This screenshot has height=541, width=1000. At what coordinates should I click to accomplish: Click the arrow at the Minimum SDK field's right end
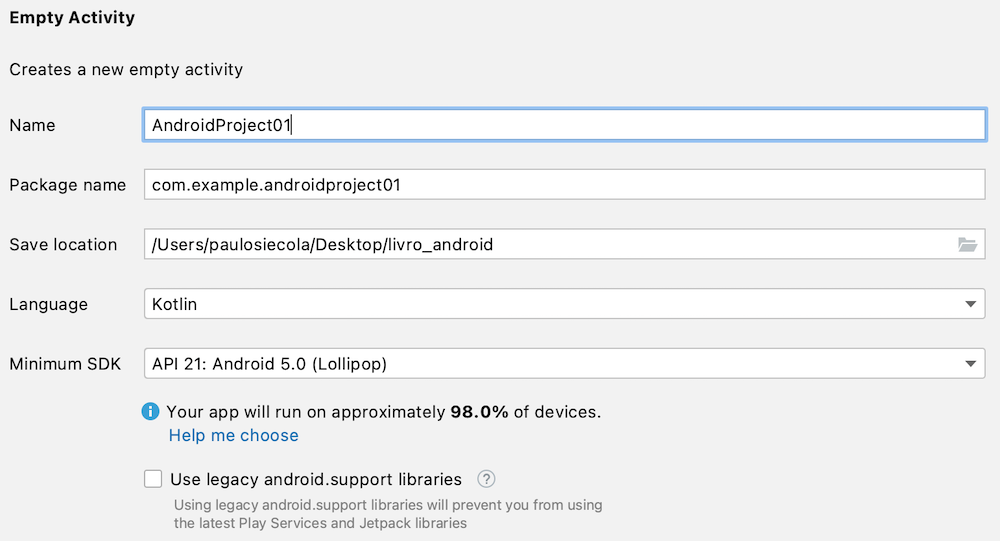pos(970,364)
